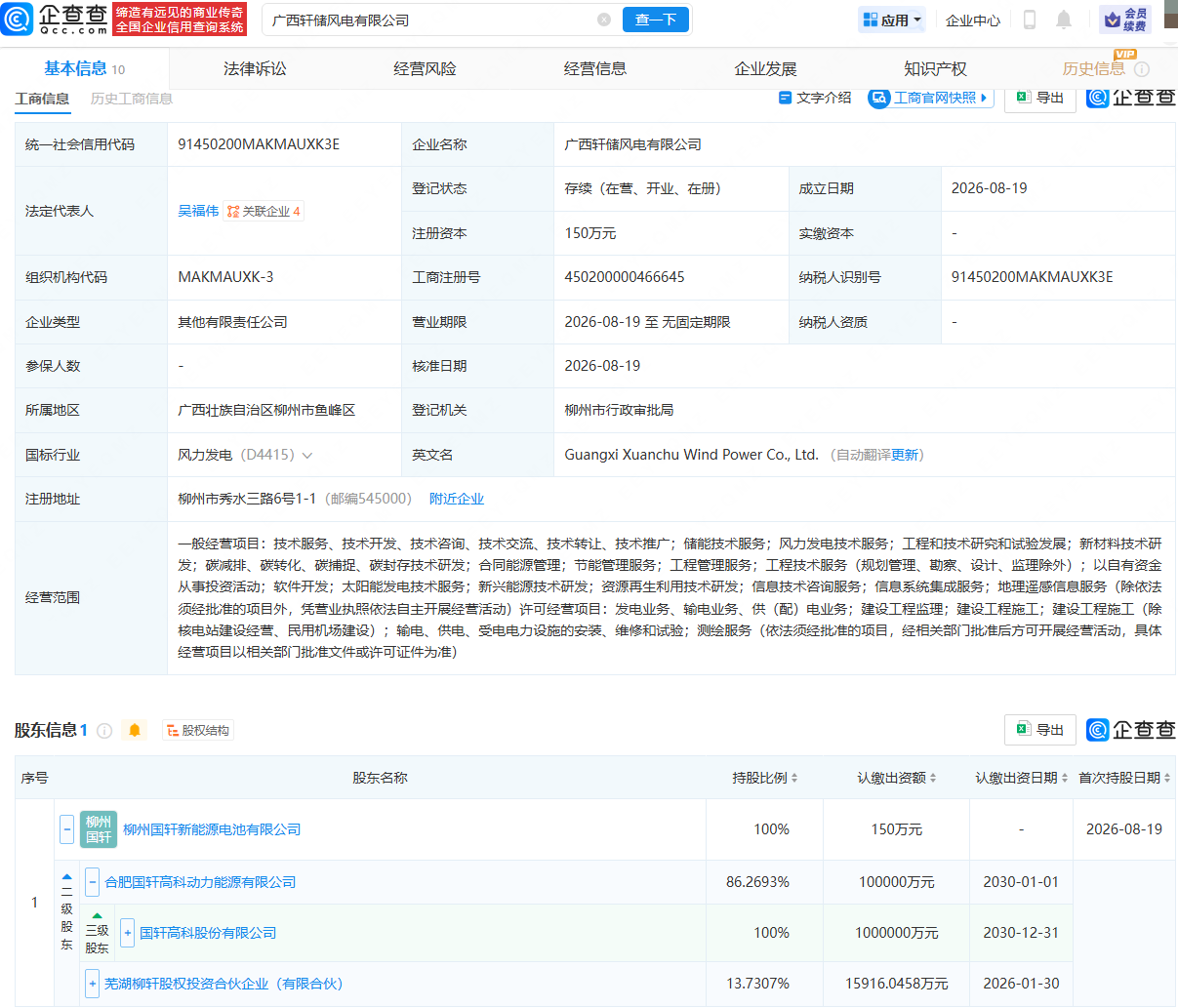Screen dimensions: 1178x1008
Task: Open legal representative 吴福伟 link
Action: click(x=198, y=211)
